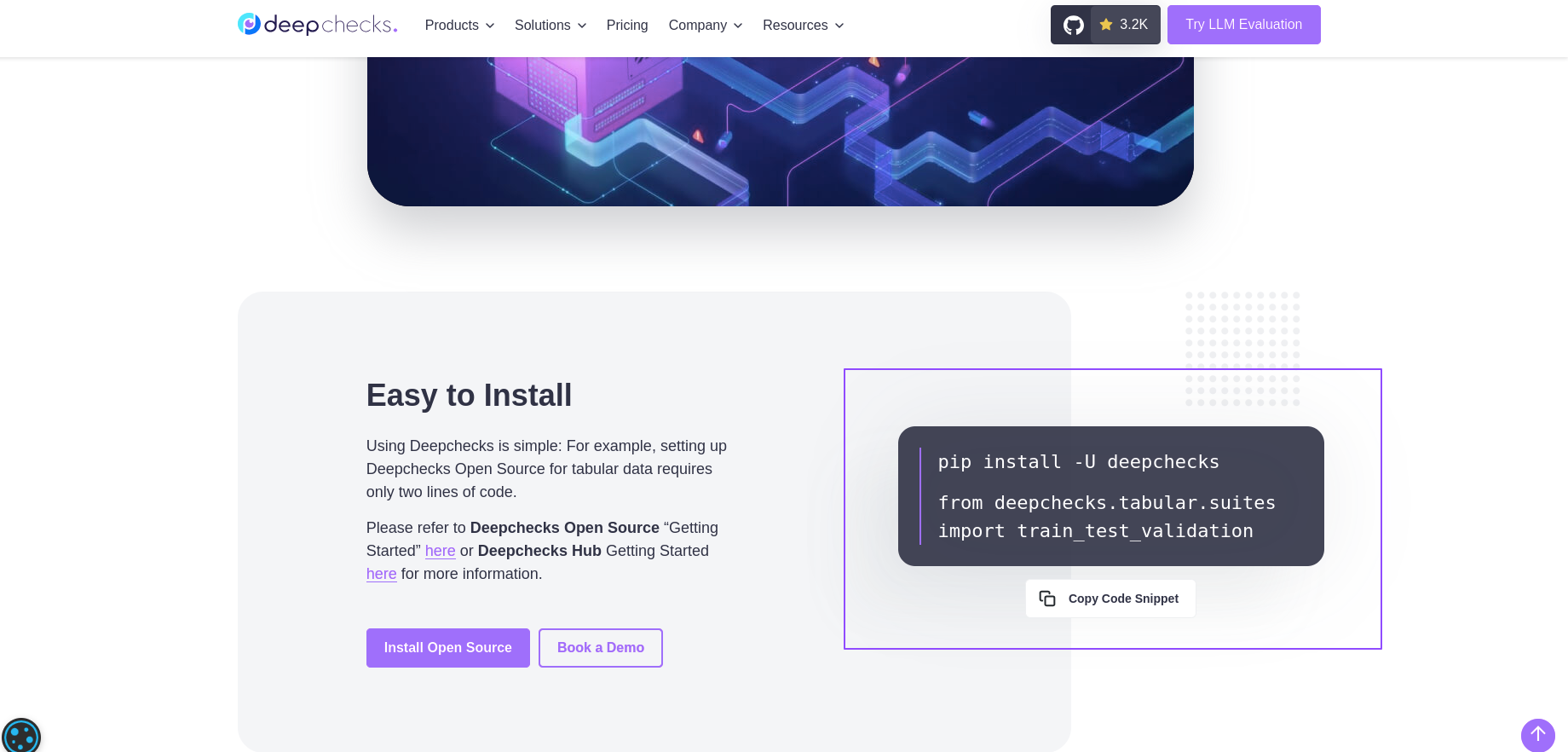The width and height of the screenshot is (1568, 752).
Task: Expand the Products dropdown menu
Action: (x=459, y=26)
